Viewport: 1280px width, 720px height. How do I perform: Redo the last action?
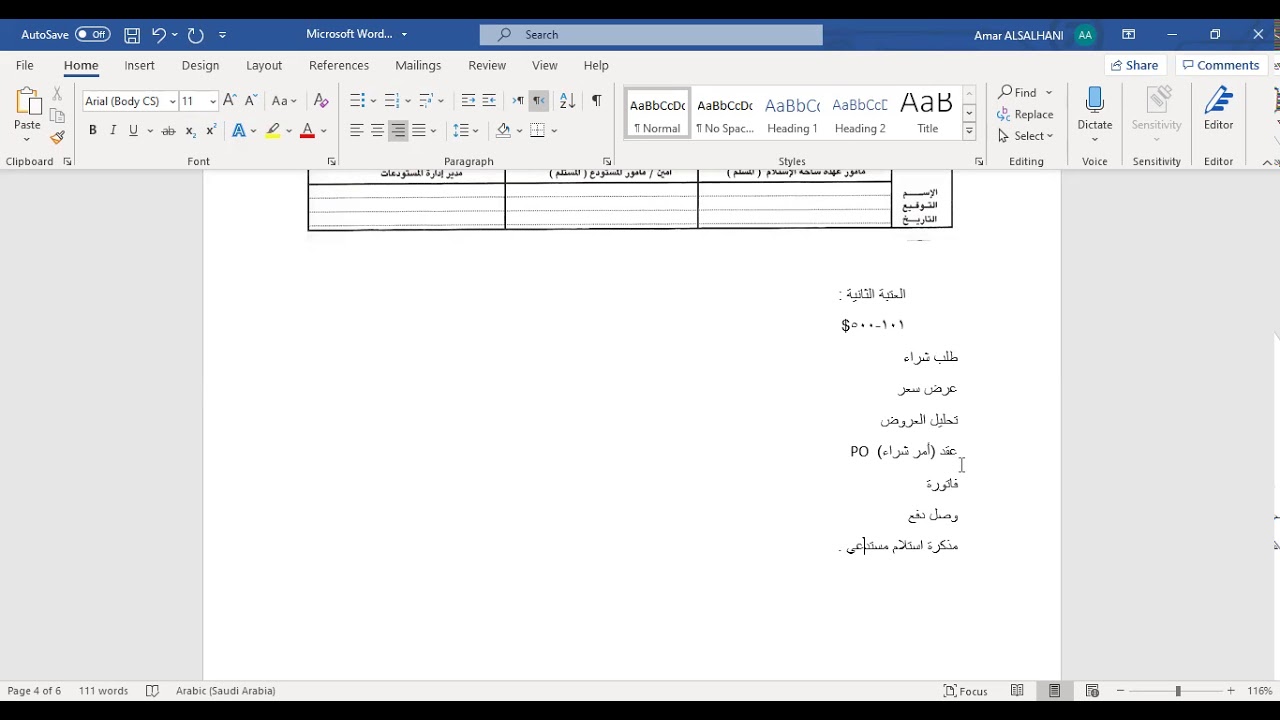[196, 35]
